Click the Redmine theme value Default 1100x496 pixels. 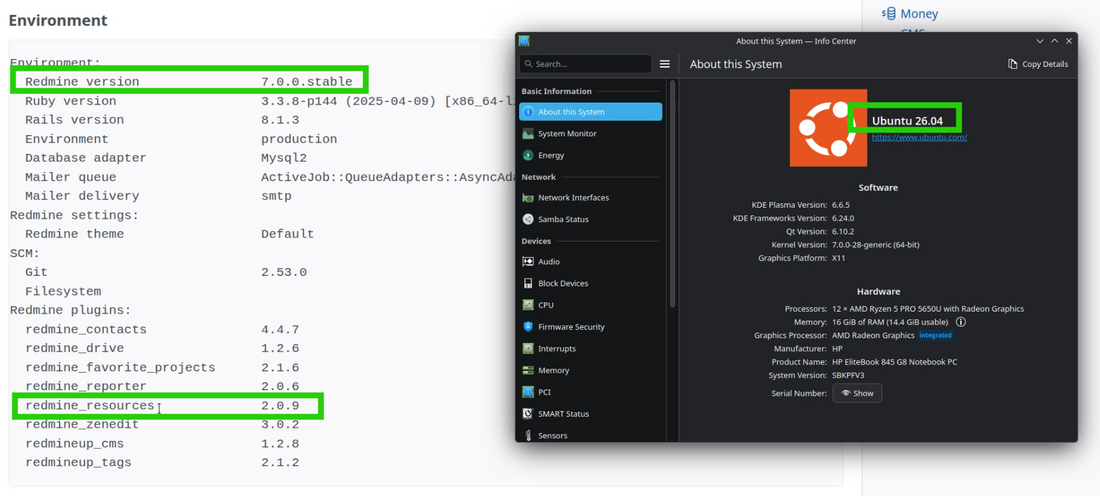tap(288, 234)
